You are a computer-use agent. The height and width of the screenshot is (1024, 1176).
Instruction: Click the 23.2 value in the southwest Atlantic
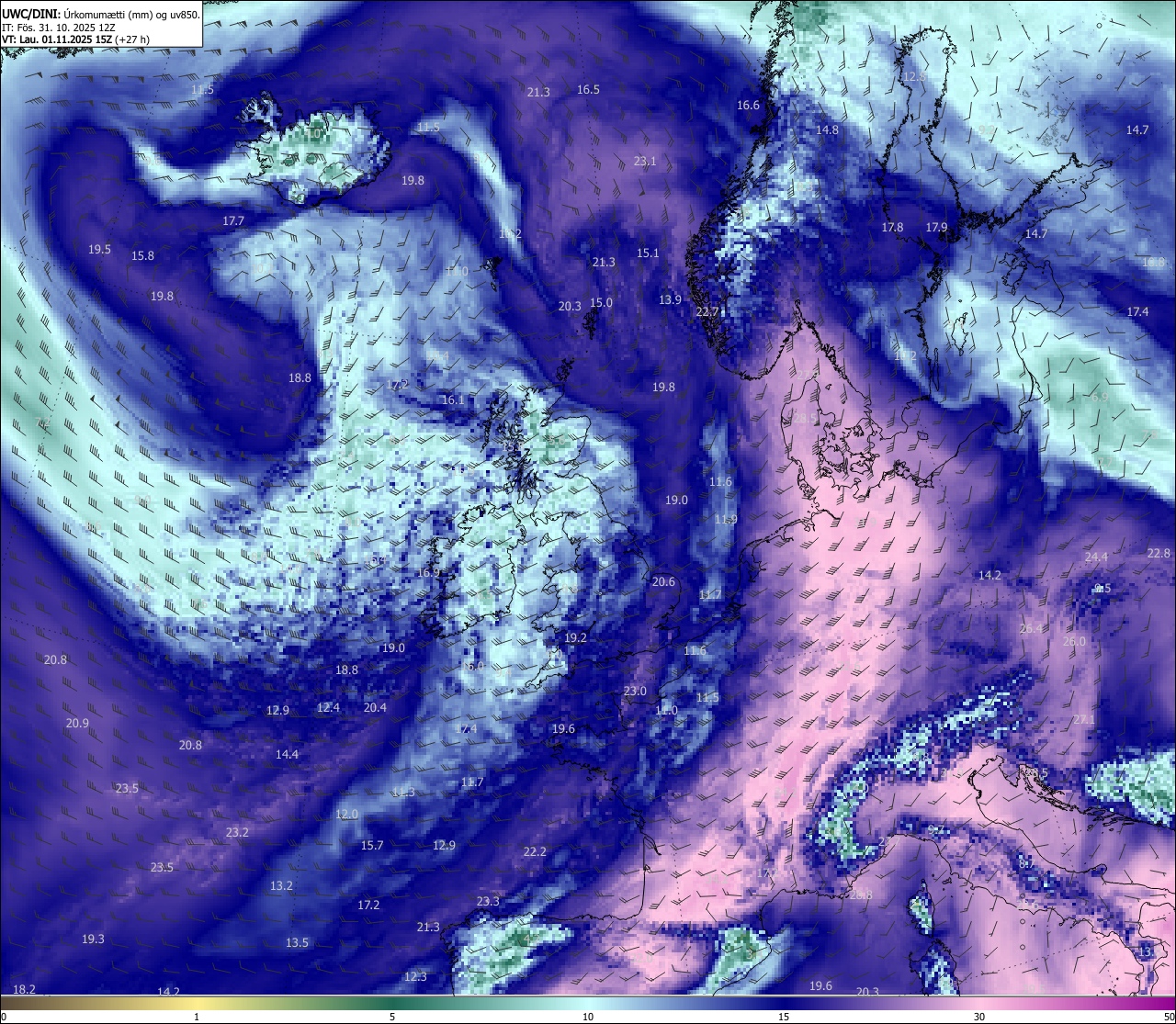point(237,832)
